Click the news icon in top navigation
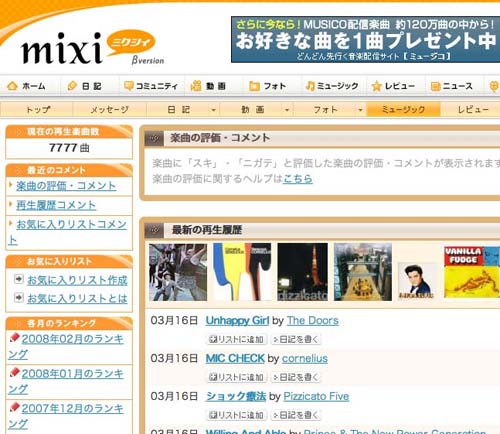This screenshot has height=434, width=500. pyautogui.click(x=435, y=86)
